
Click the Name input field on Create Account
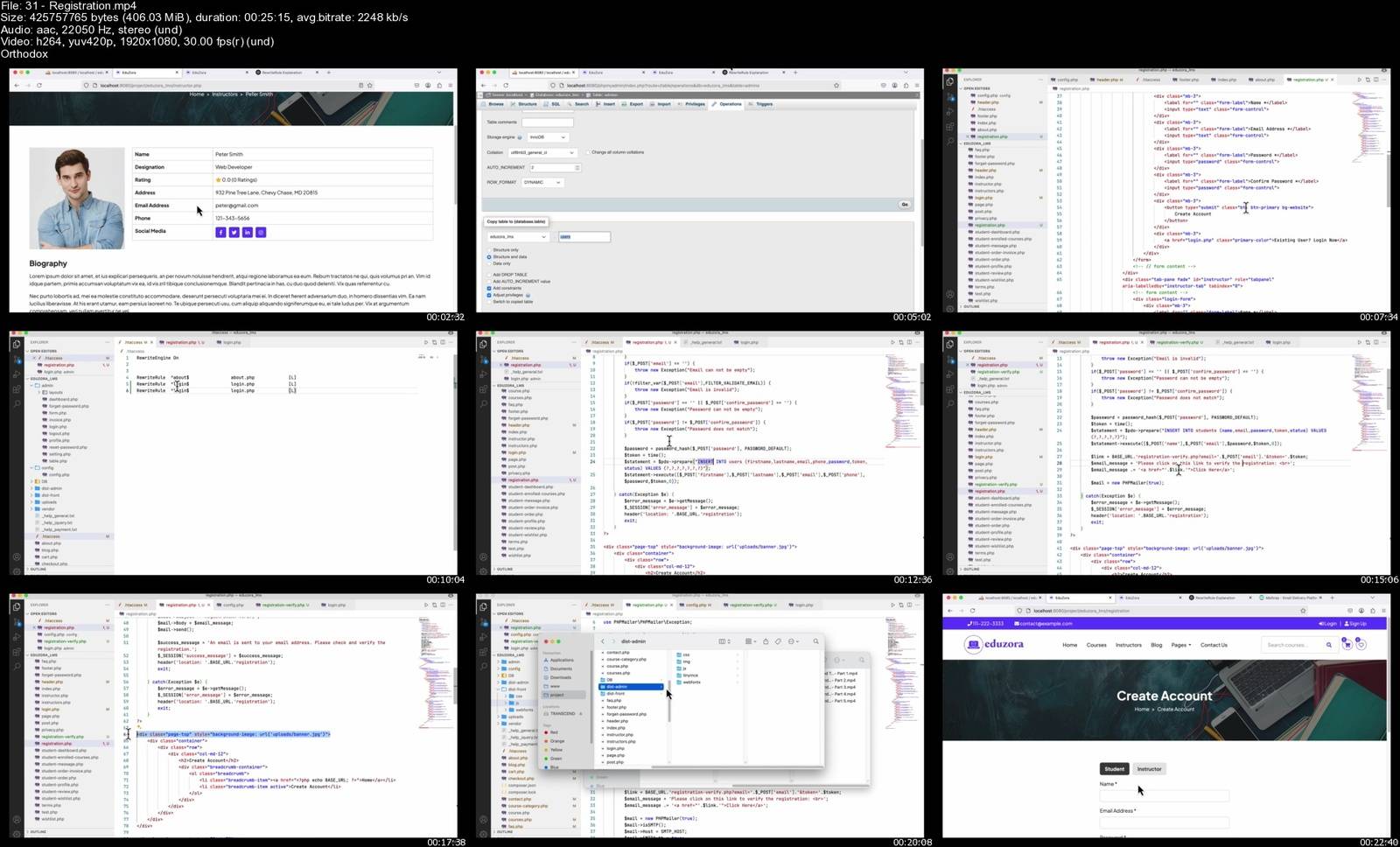[1164, 795]
